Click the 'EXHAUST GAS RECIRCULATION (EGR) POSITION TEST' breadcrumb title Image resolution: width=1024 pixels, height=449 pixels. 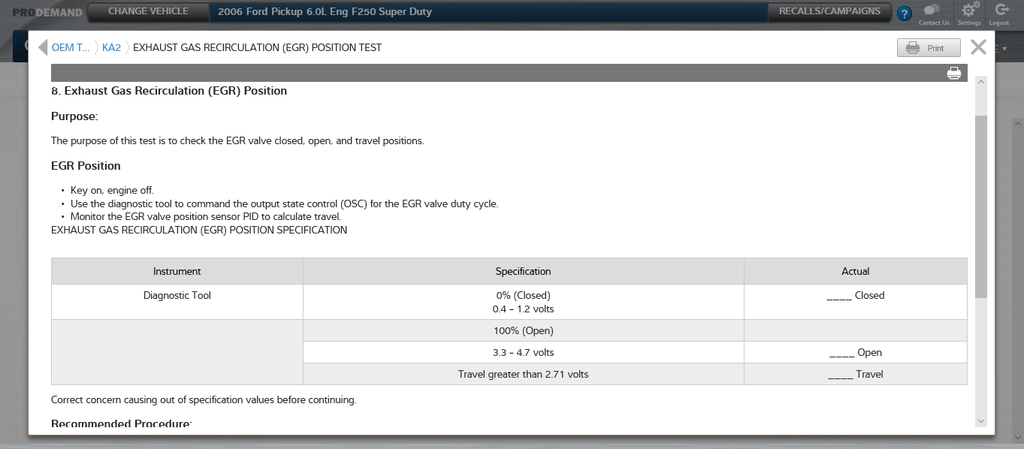coord(257,48)
